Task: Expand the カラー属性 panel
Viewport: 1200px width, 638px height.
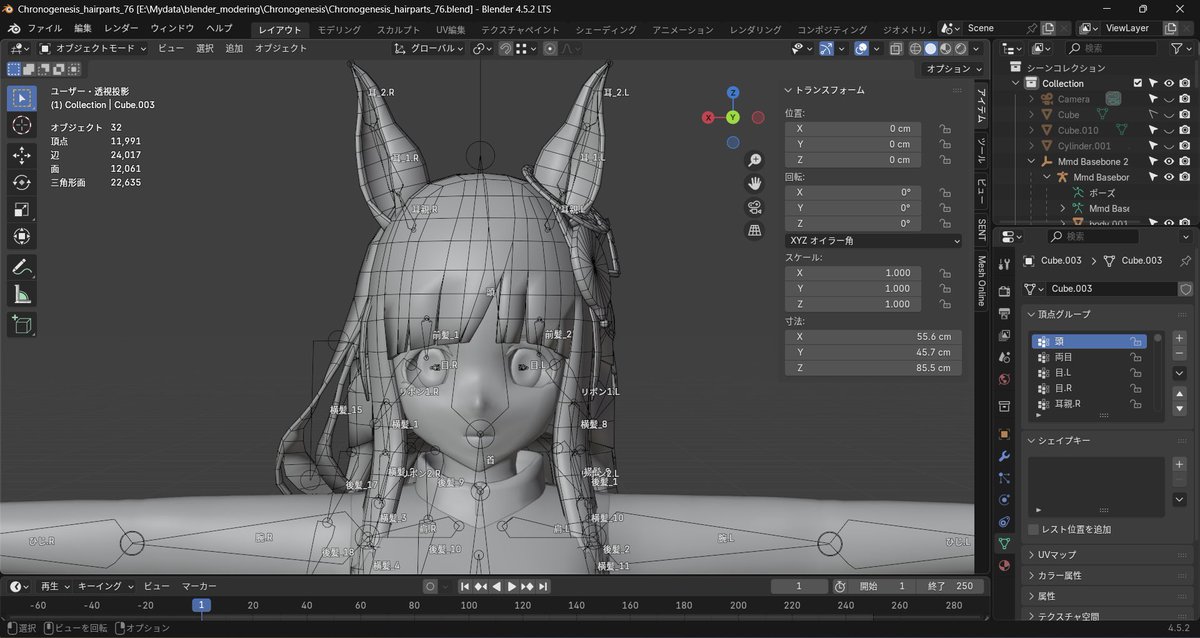Action: click(x=1059, y=575)
